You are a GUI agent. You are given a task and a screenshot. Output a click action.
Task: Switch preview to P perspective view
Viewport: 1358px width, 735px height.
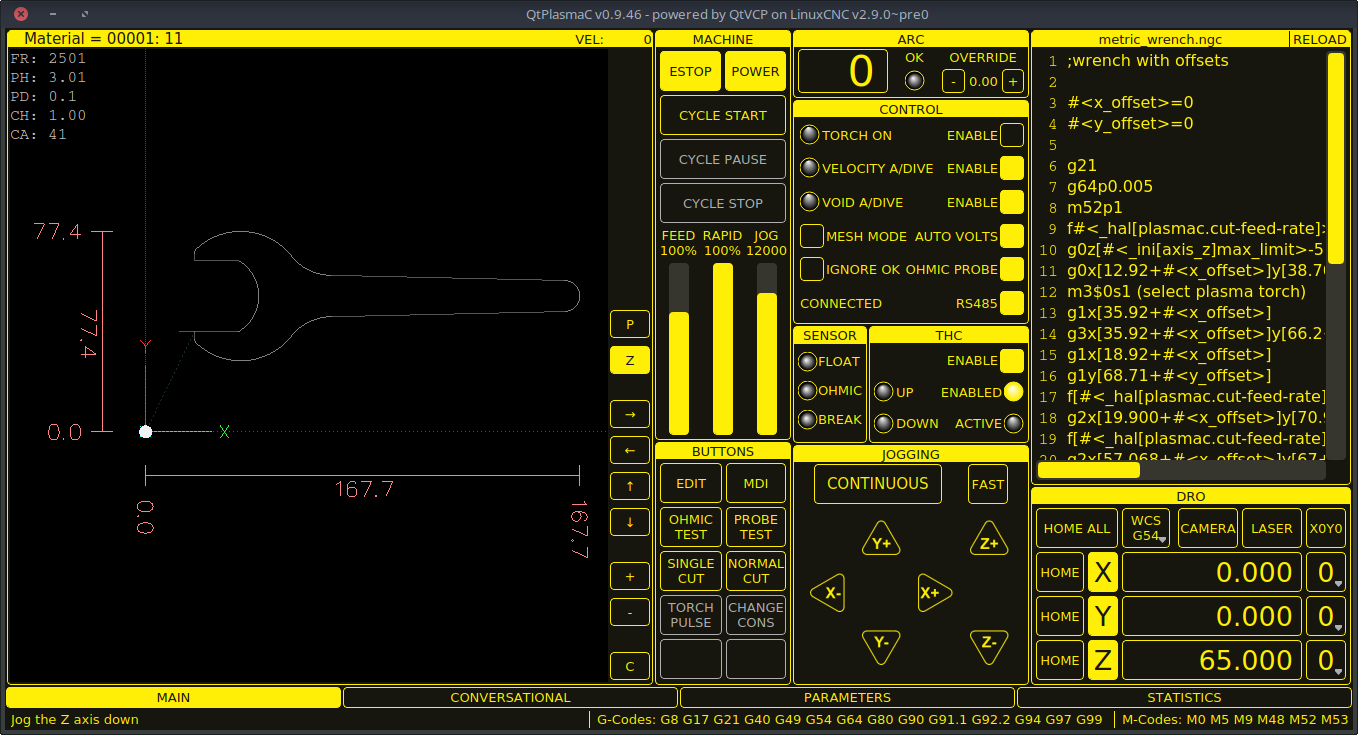coord(630,325)
